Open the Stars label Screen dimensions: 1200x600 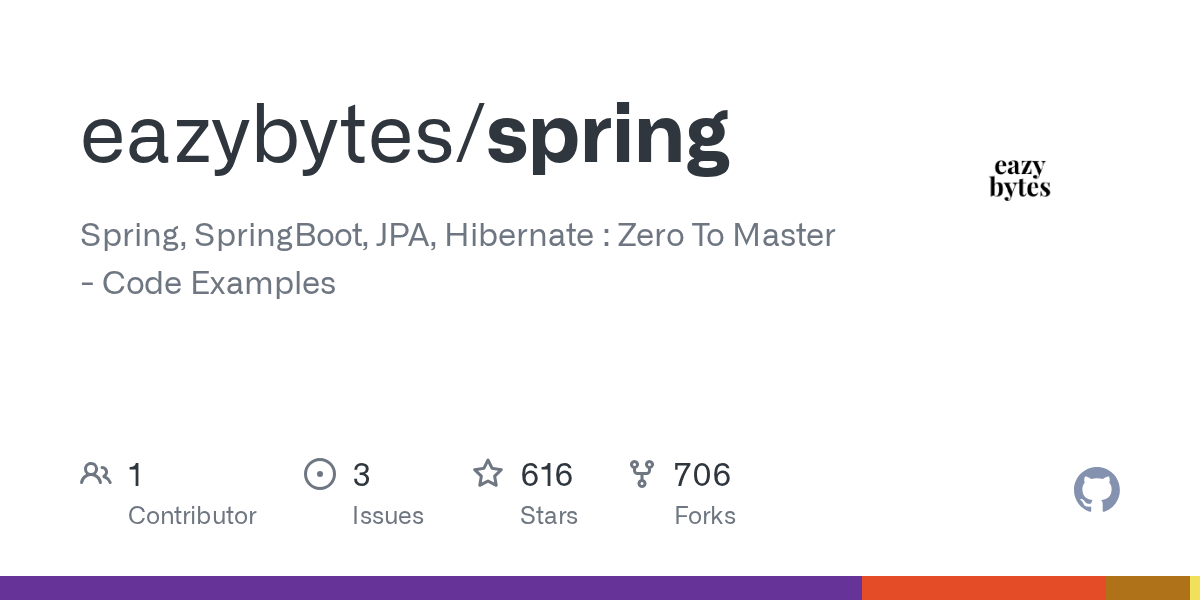tap(548, 516)
